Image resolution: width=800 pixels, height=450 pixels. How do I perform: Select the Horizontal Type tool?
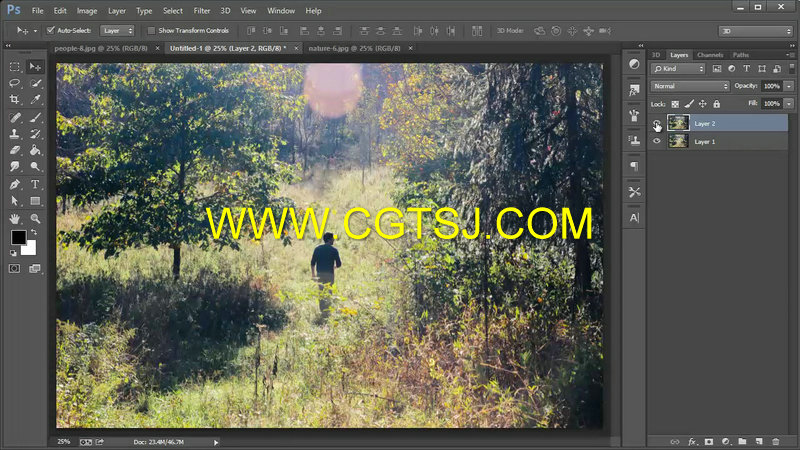(x=35, y=185)
